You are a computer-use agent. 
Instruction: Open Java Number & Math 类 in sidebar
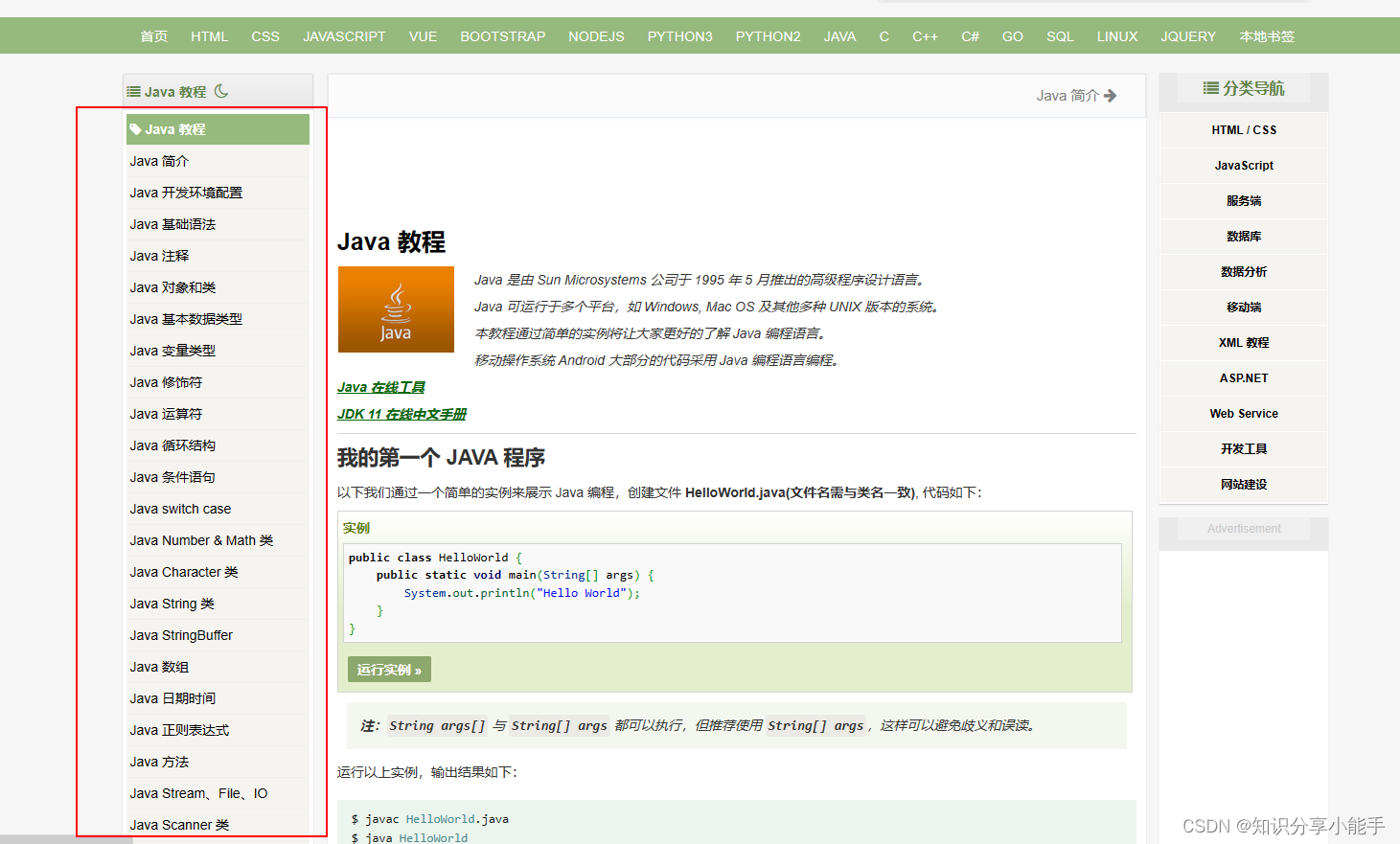(218, 540)
